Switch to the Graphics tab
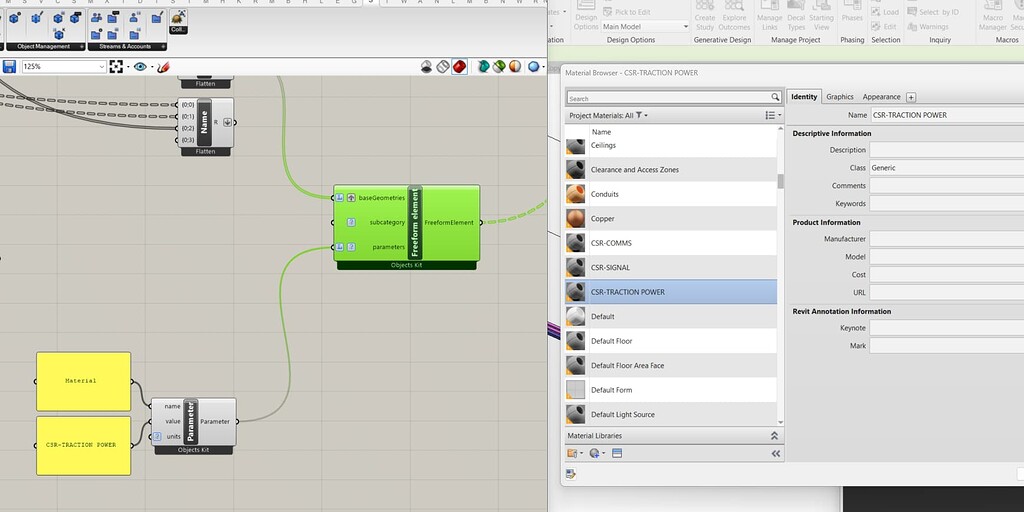Image resolution: width=1024 pixels, height=512 pixels. tap(840, 97)
